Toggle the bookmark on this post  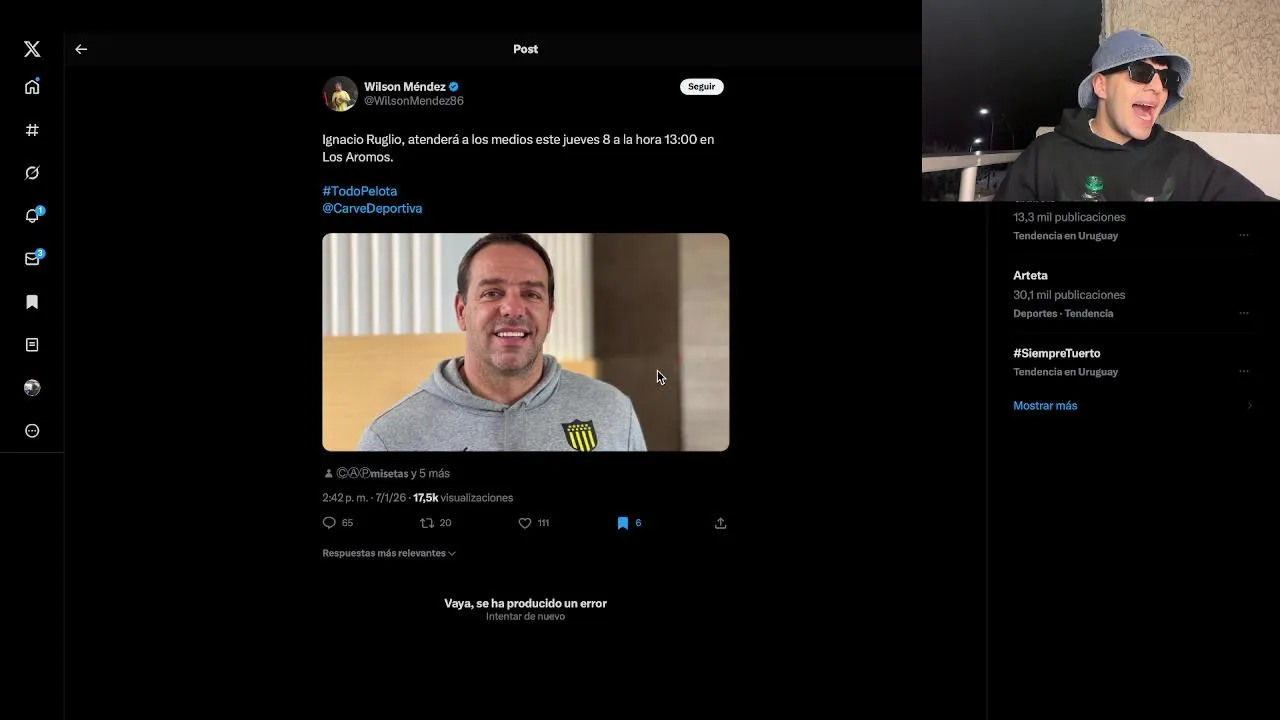(x=622, y=523)
